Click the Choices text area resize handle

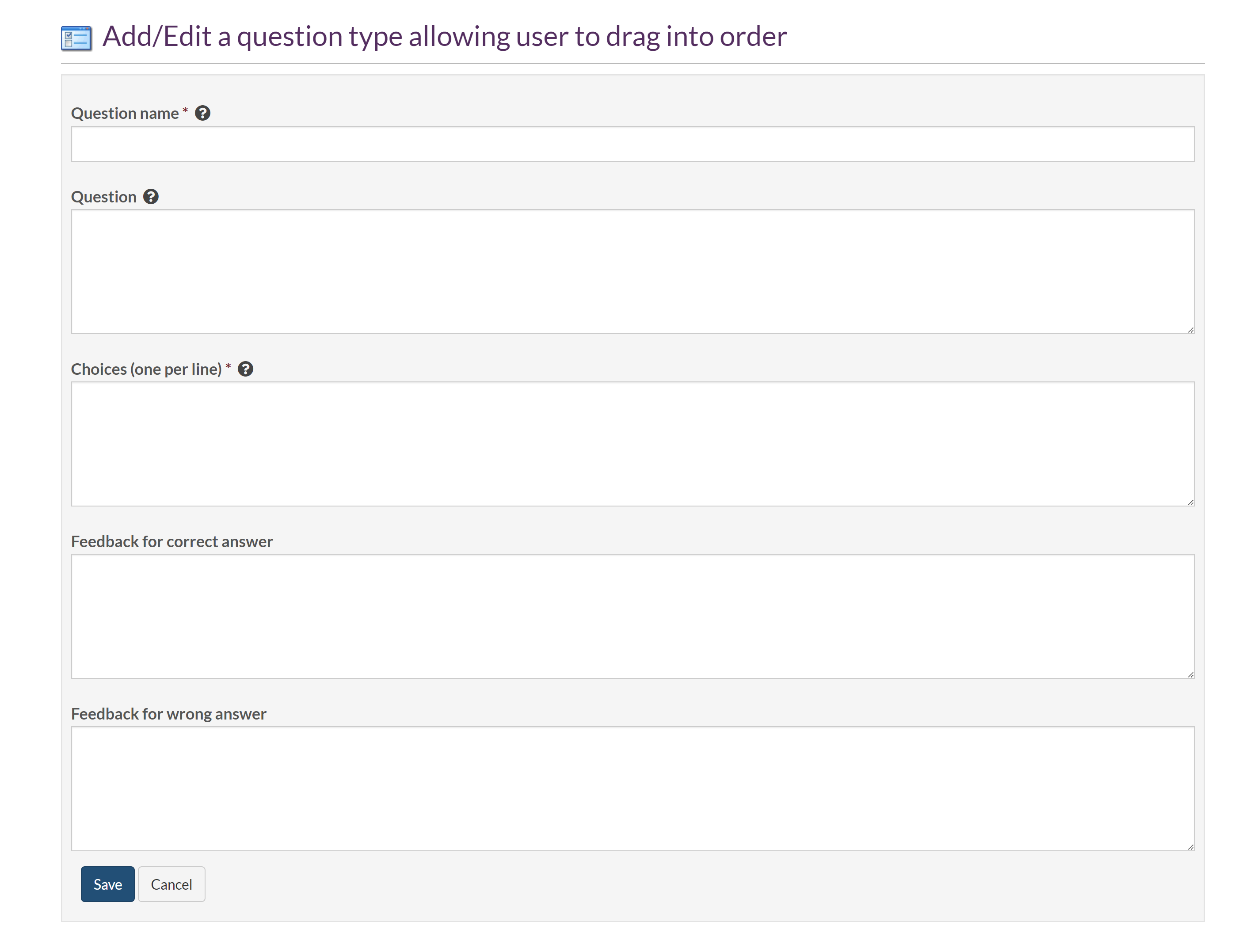point(1190,502)
